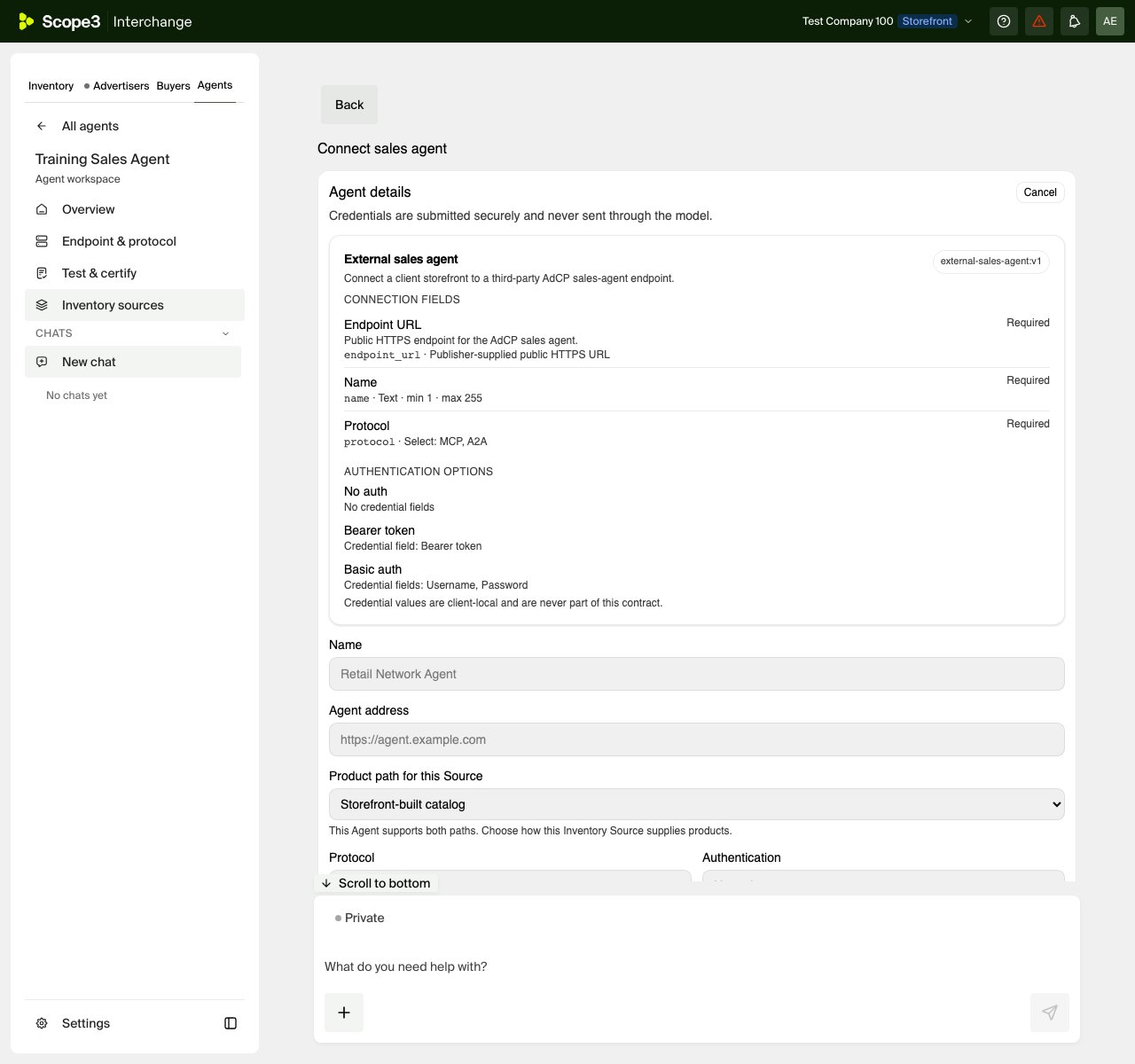
Task: Switch to the Buyers tab
Action: 173,86
